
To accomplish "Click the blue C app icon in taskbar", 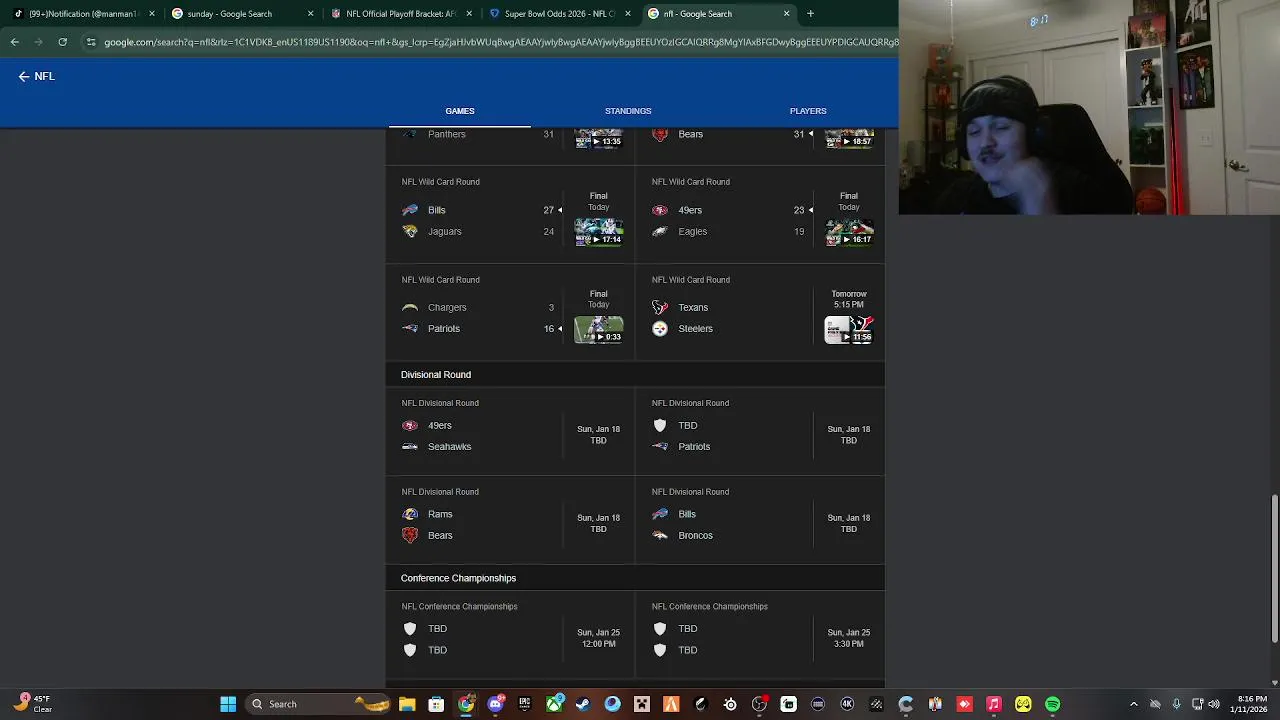I will click(906, 704).
